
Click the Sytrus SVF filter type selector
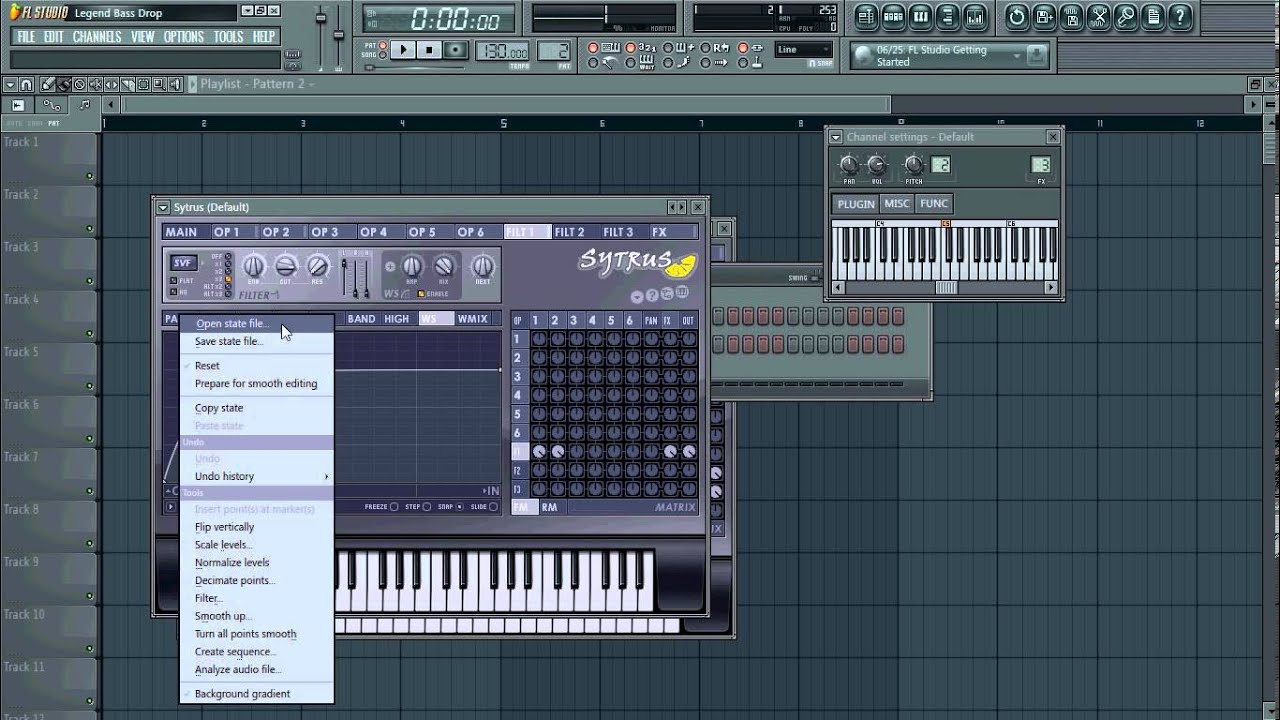point(184,262)
